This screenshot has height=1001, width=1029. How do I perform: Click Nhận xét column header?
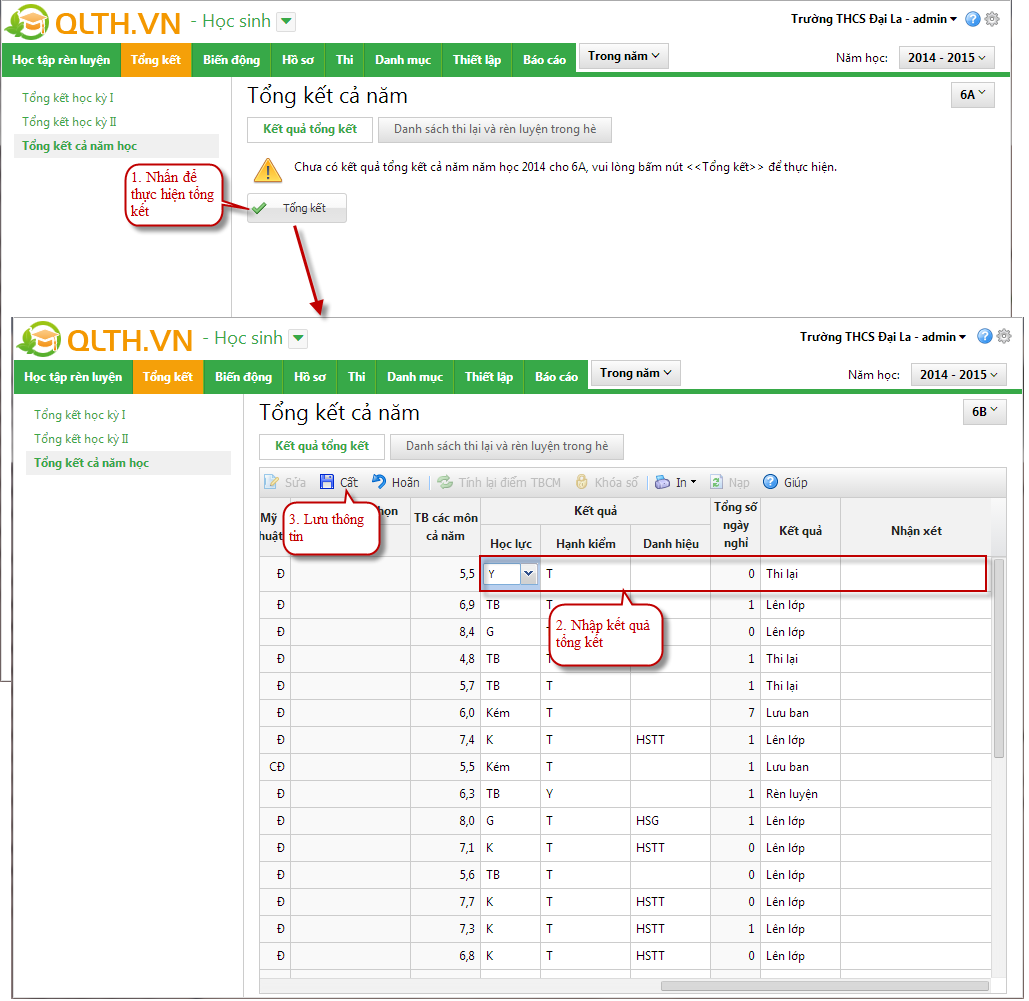point(915,530)
